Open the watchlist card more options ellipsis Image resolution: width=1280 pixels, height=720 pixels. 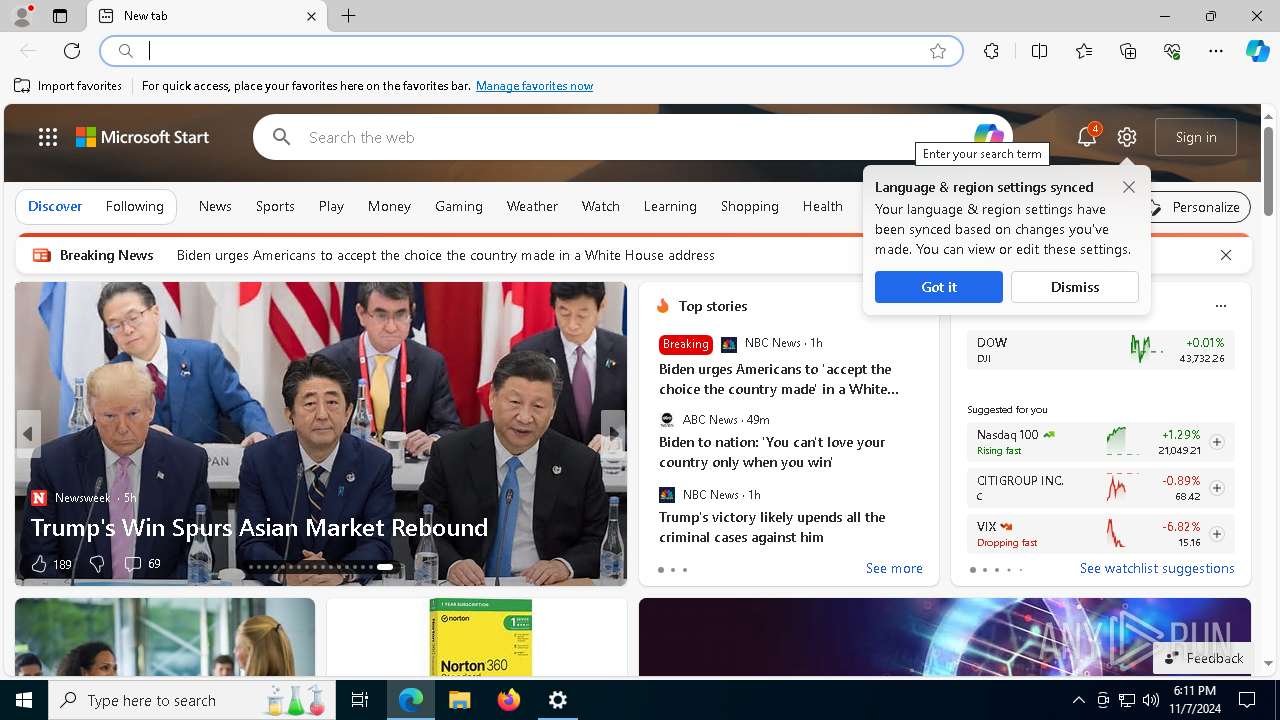1220,306
